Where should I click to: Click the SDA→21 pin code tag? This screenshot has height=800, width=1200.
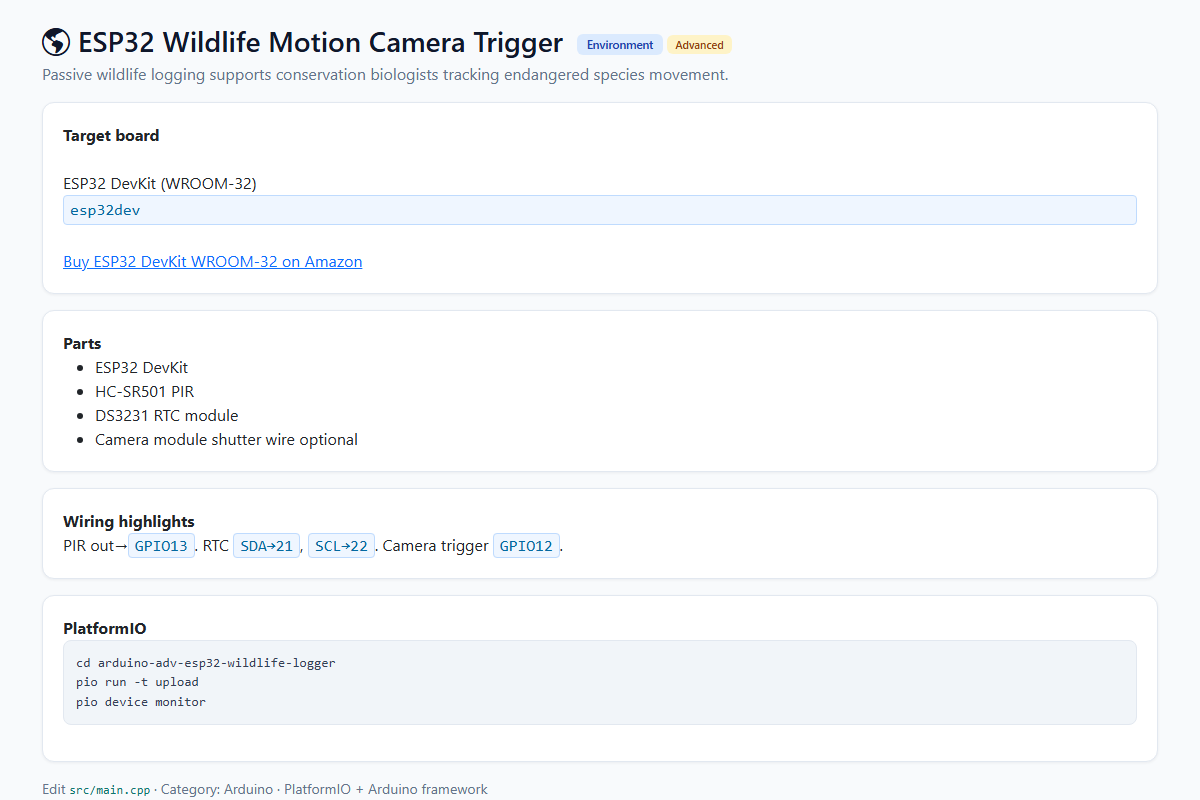(266, 546)
